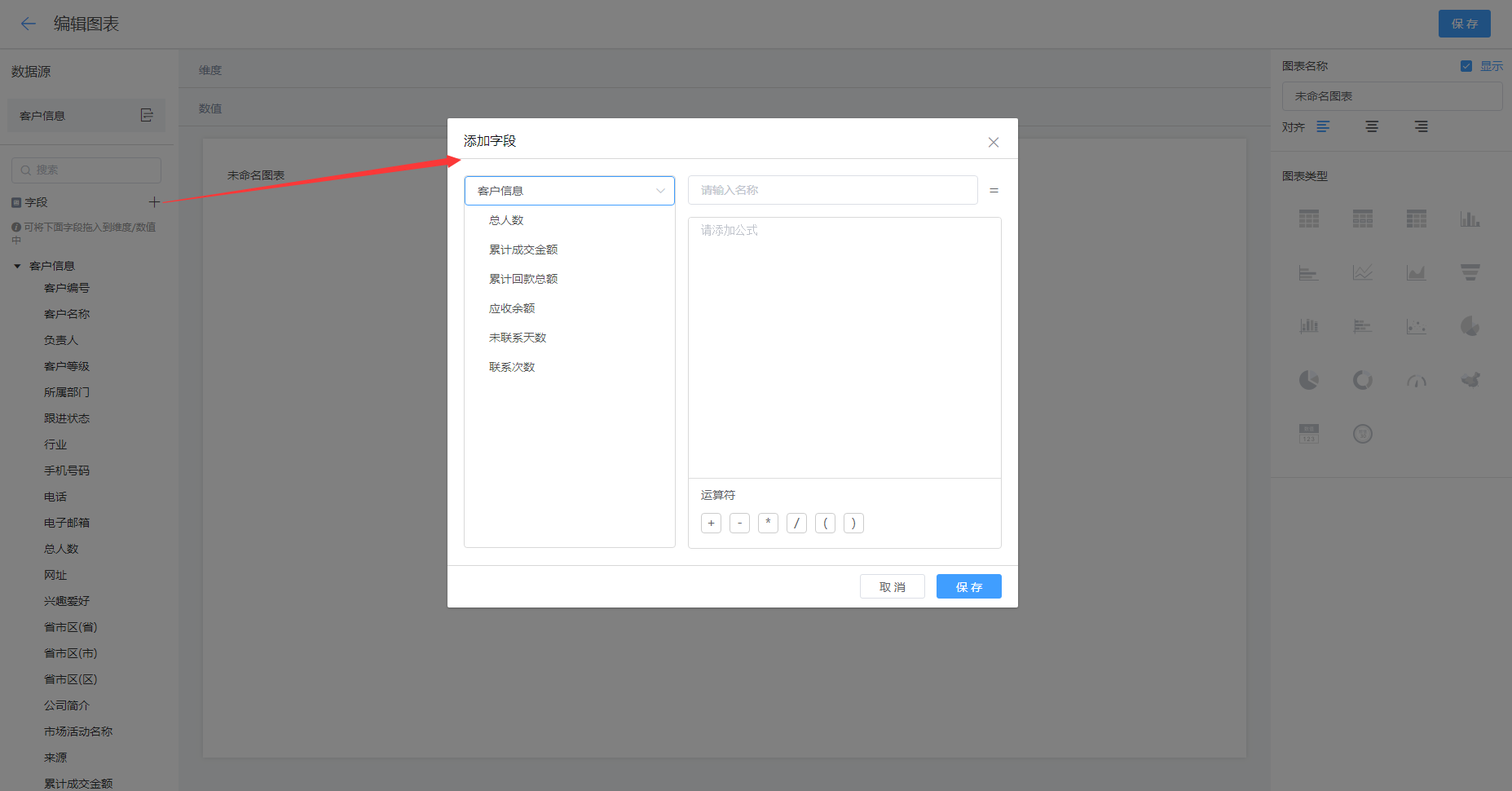The width and height of the screenshot is (1512, 791).
Task: Focus the 请输入名称 field name input
Action: click(x=833, y=190)
